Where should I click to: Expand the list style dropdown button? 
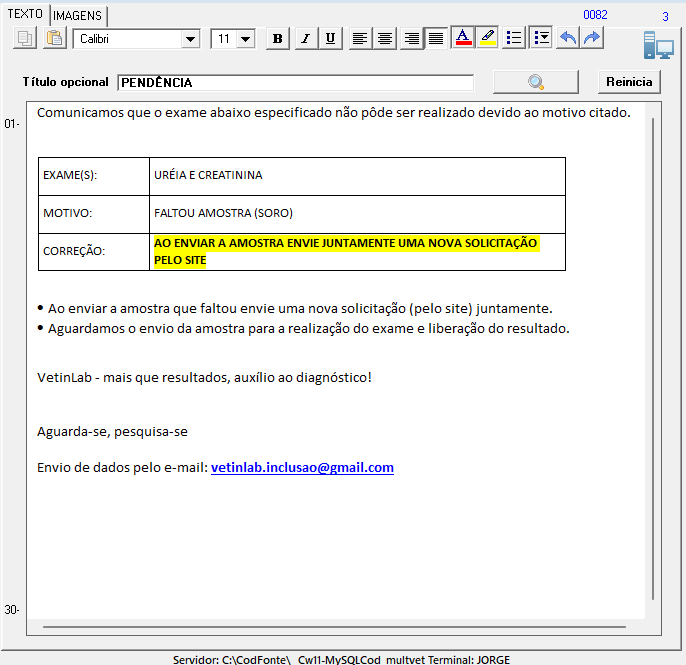(540, 39)
